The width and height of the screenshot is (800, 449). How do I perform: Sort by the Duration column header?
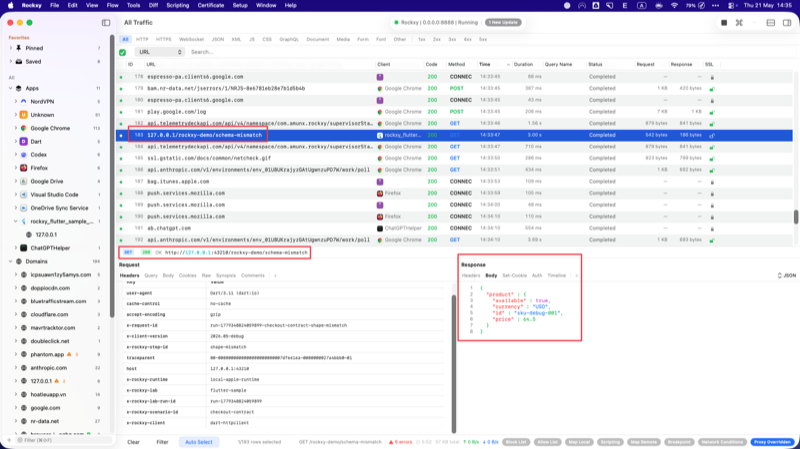tap(523, 64)
